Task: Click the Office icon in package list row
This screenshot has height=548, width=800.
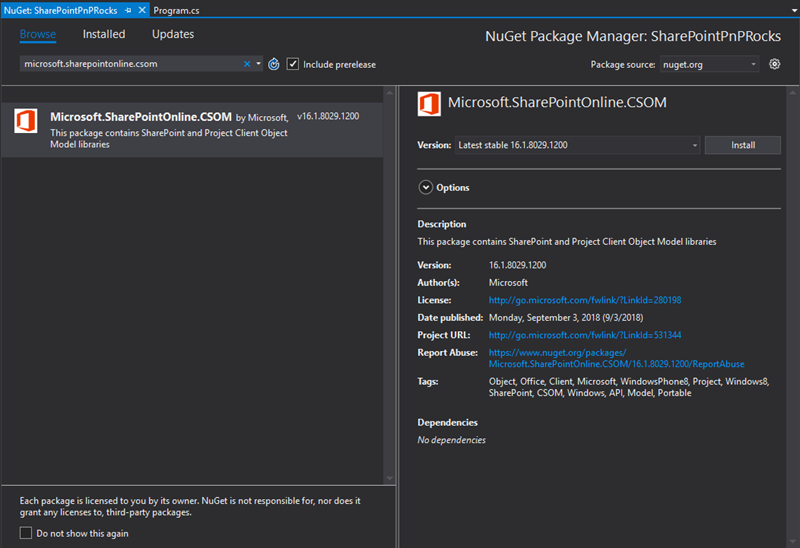Action: pos(26,121)
